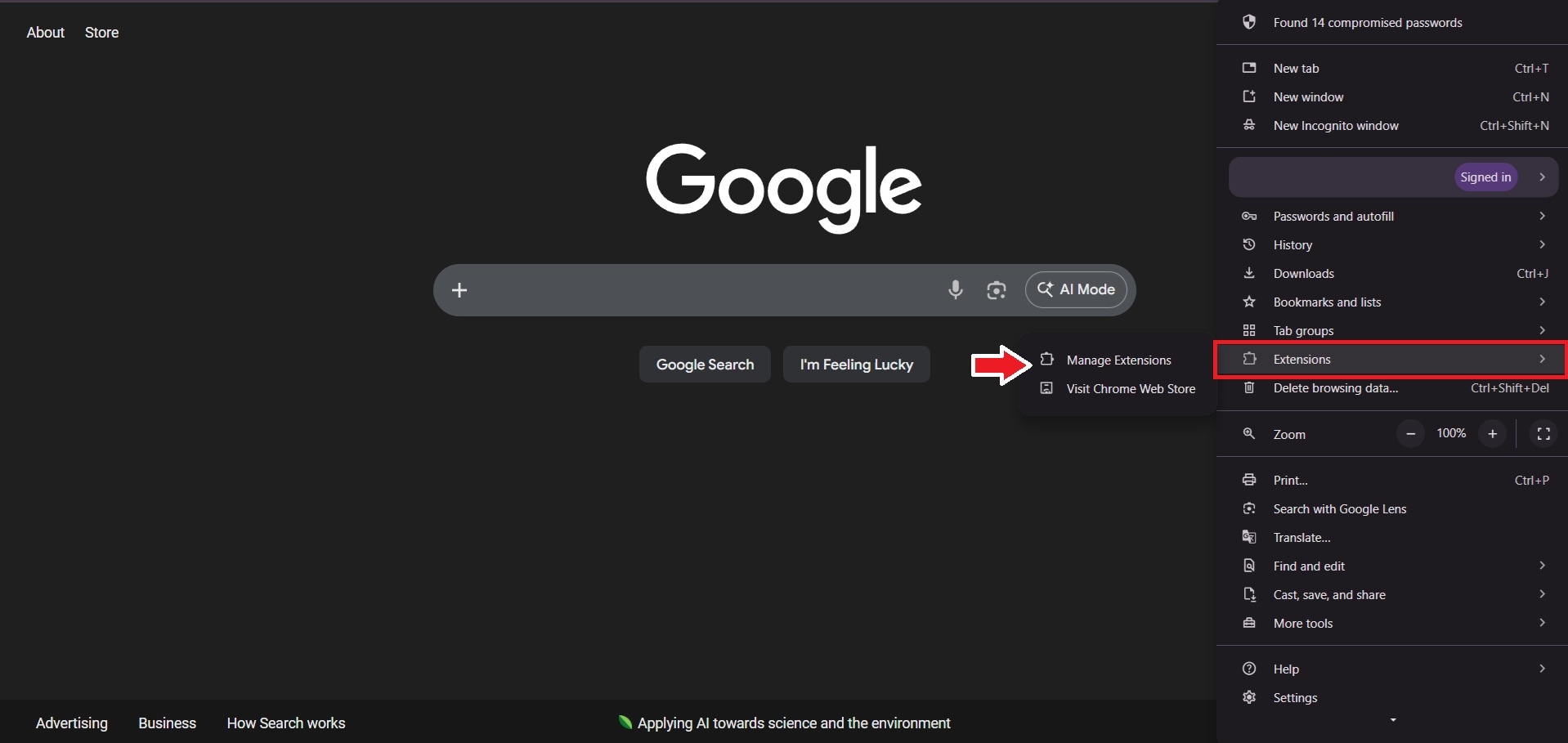Image resolution: width=1568 pixels, height=743 pixels.
Task: Enter full screen using the zoom row icon
Action: [x=1543, y=434]
